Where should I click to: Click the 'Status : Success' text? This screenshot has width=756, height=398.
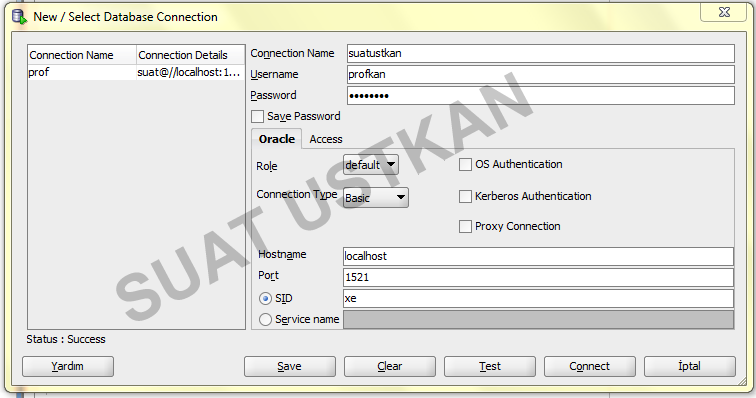(66, 339)
